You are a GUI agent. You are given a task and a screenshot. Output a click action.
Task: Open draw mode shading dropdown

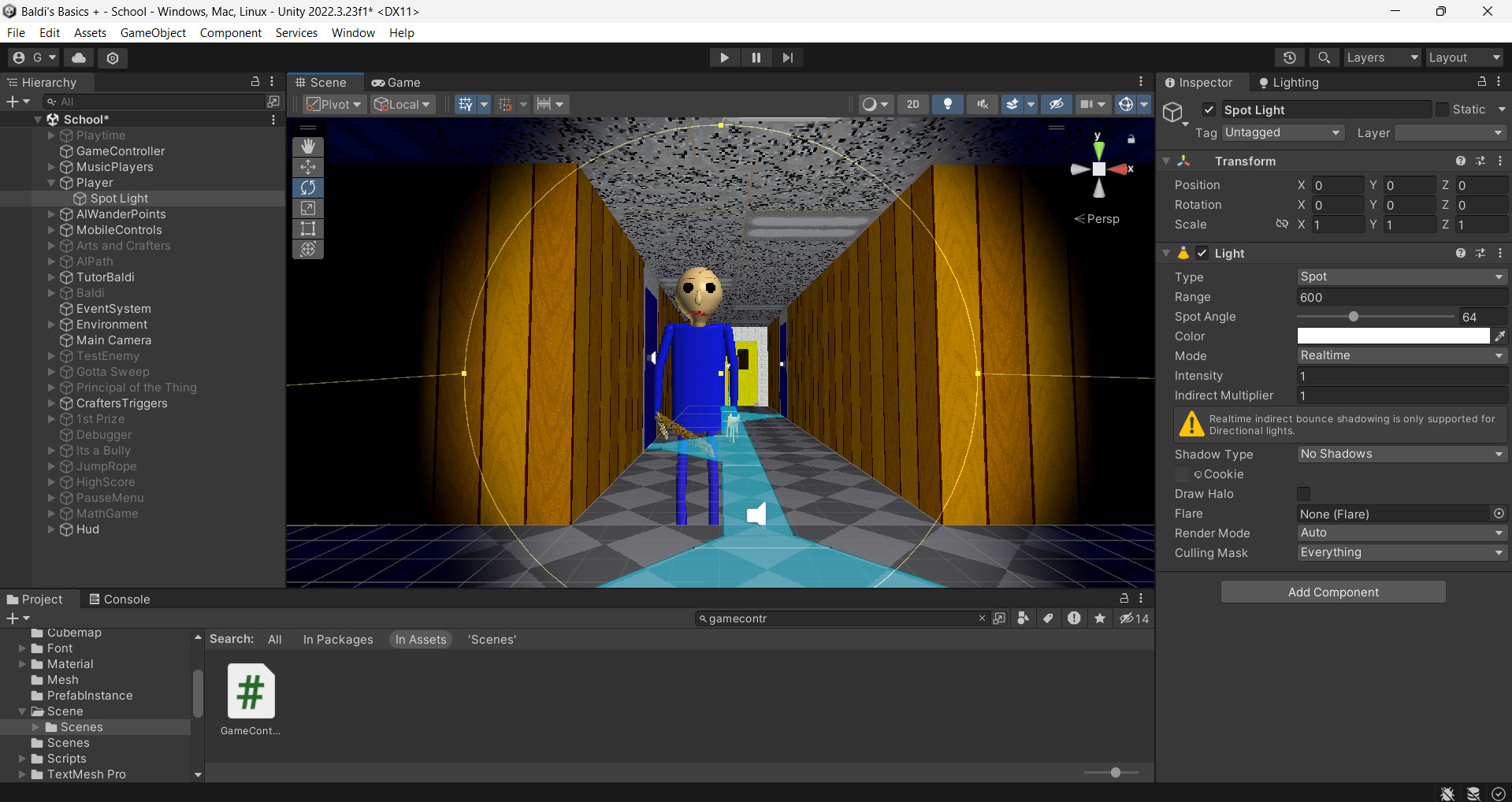[875, 104]
